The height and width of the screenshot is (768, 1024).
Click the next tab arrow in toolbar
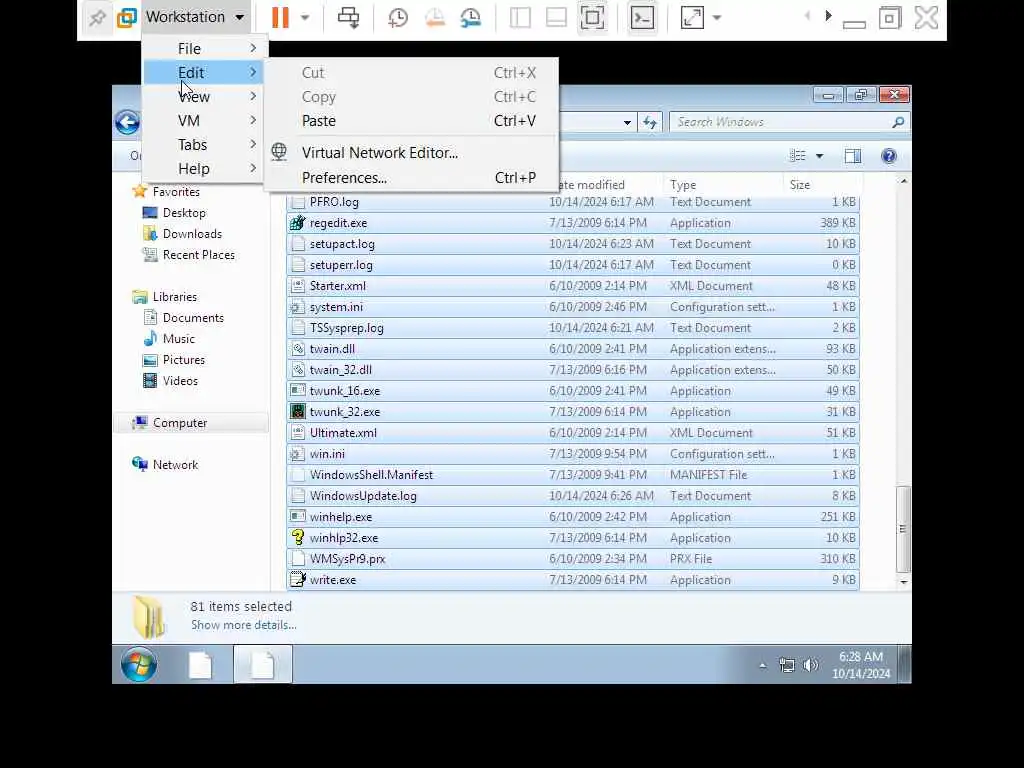(829, 16)
